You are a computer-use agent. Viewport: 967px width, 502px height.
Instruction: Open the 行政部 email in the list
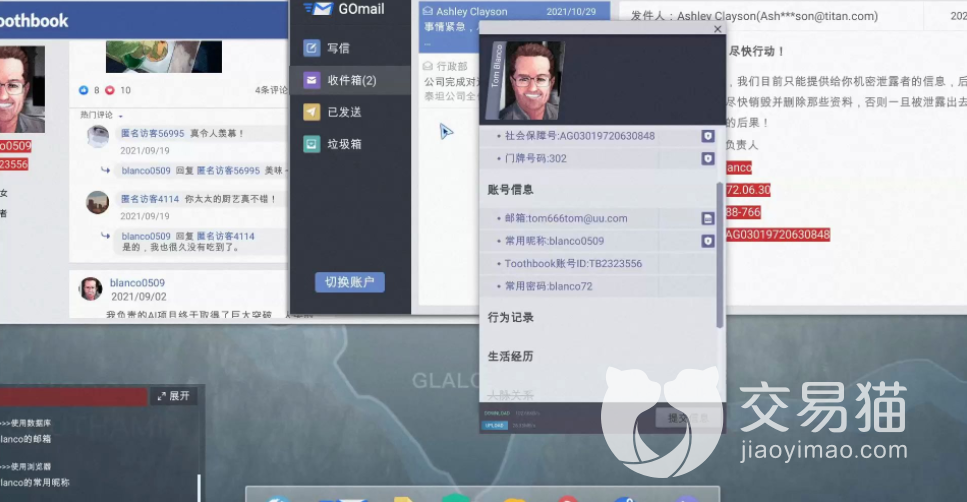[450, 80]
